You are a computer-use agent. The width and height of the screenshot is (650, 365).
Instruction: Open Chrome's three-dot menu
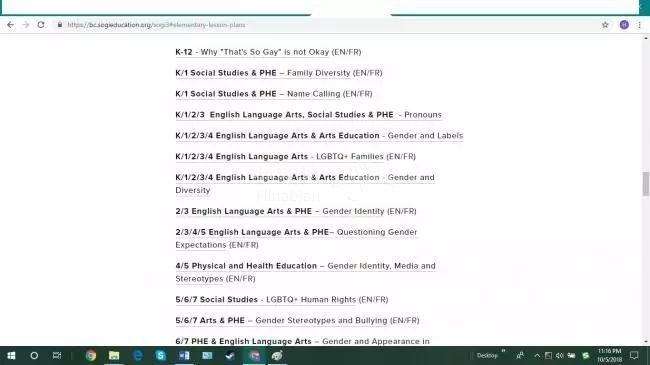(640, 25)
